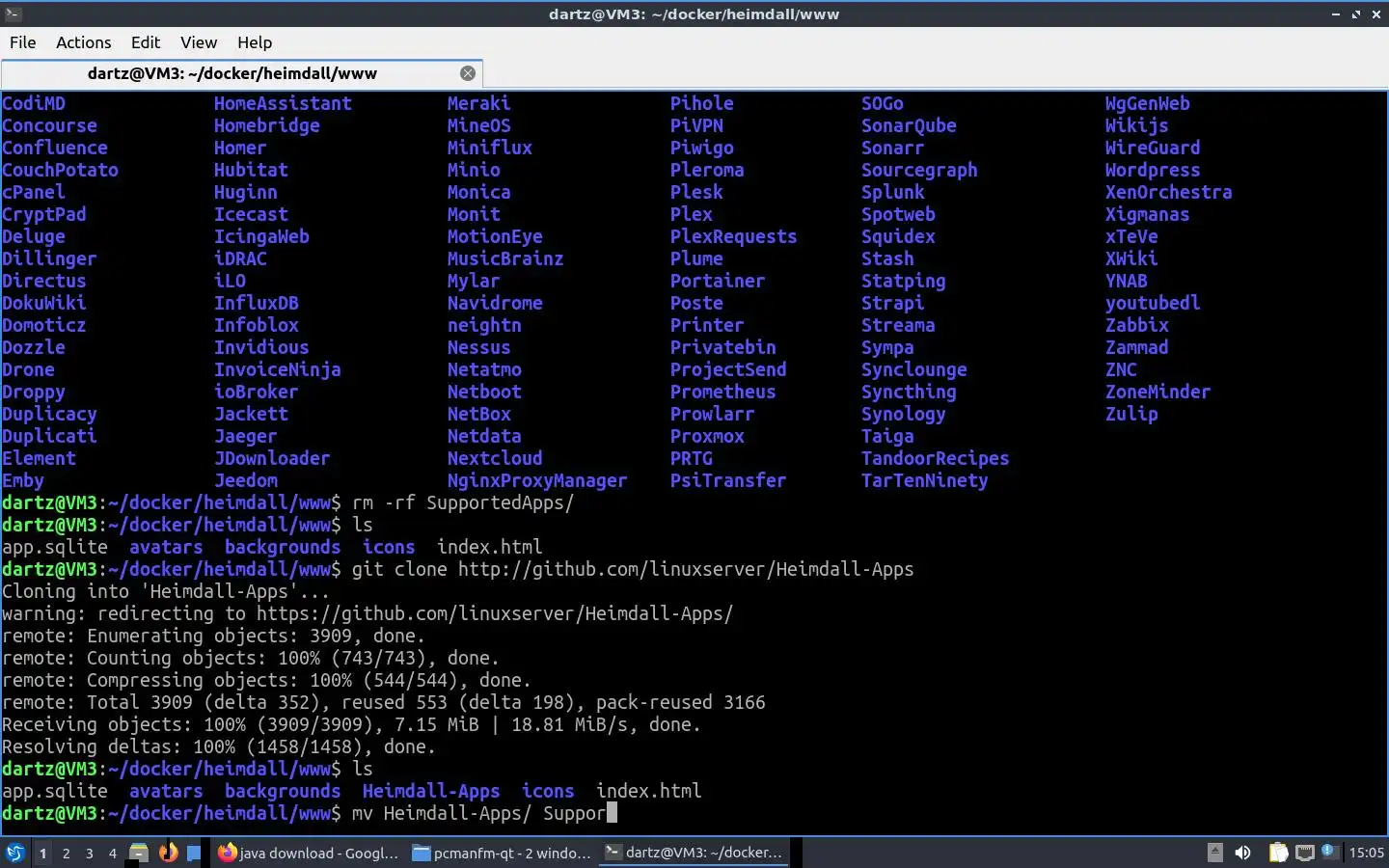Click the Pihole directory name
The height and width of the screenshot is (868, 1389).
tap(702, 103)
